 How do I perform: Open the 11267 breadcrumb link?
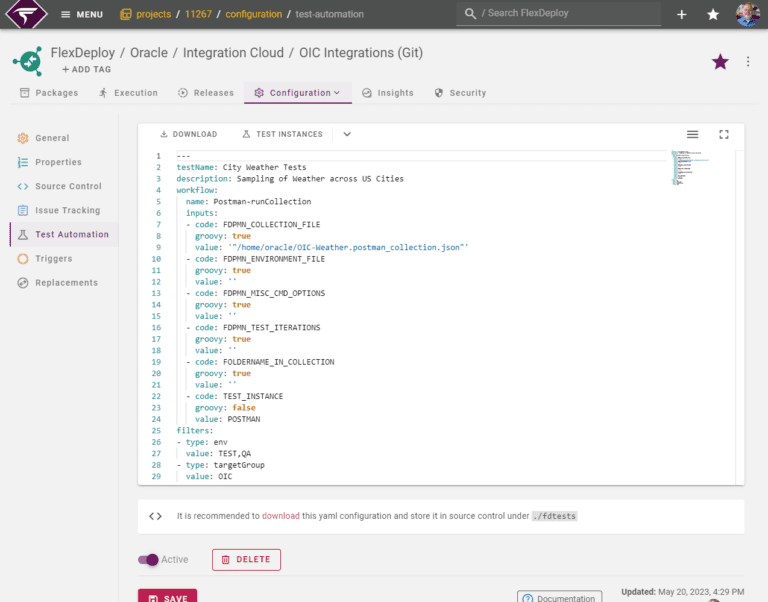click(198, 14)
